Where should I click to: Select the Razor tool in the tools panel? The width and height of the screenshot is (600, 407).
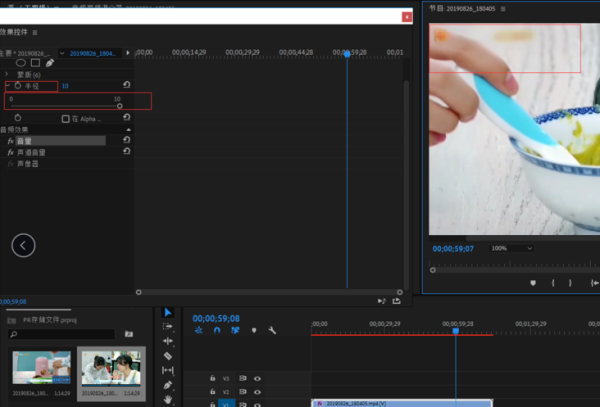tap(168, 356)
